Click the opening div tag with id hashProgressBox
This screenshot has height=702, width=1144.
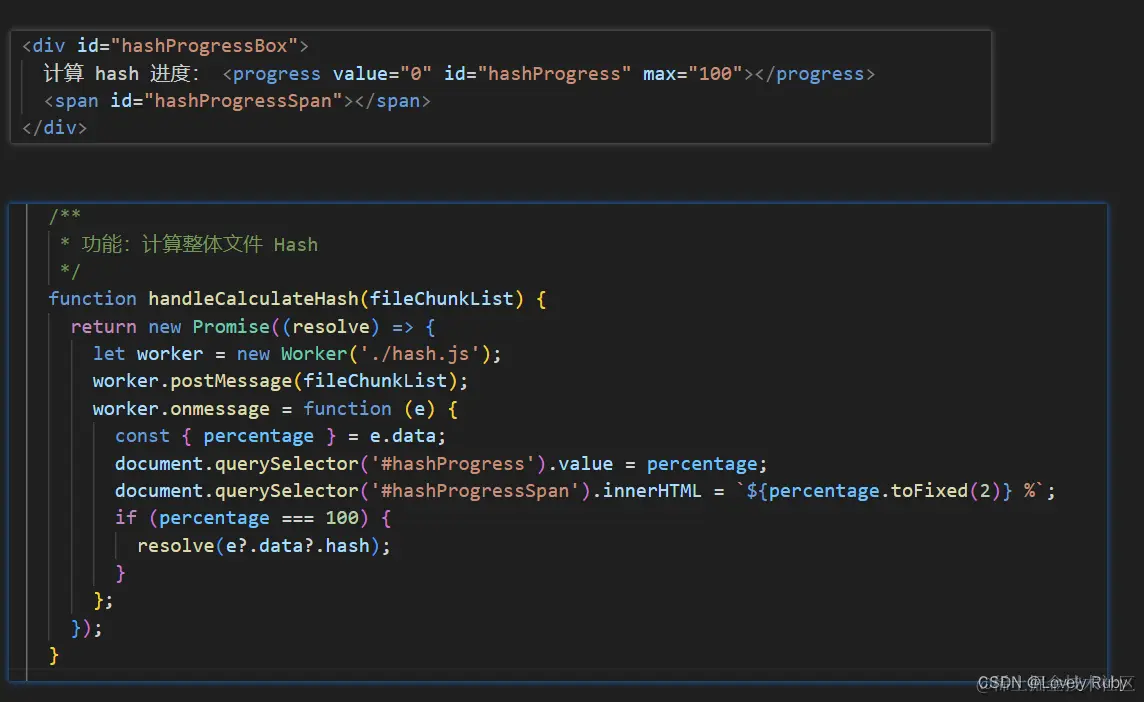[x=166, y=46]
